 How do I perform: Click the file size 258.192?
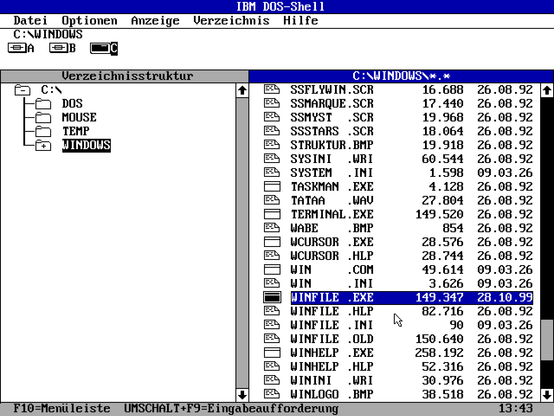coord(439,353)
